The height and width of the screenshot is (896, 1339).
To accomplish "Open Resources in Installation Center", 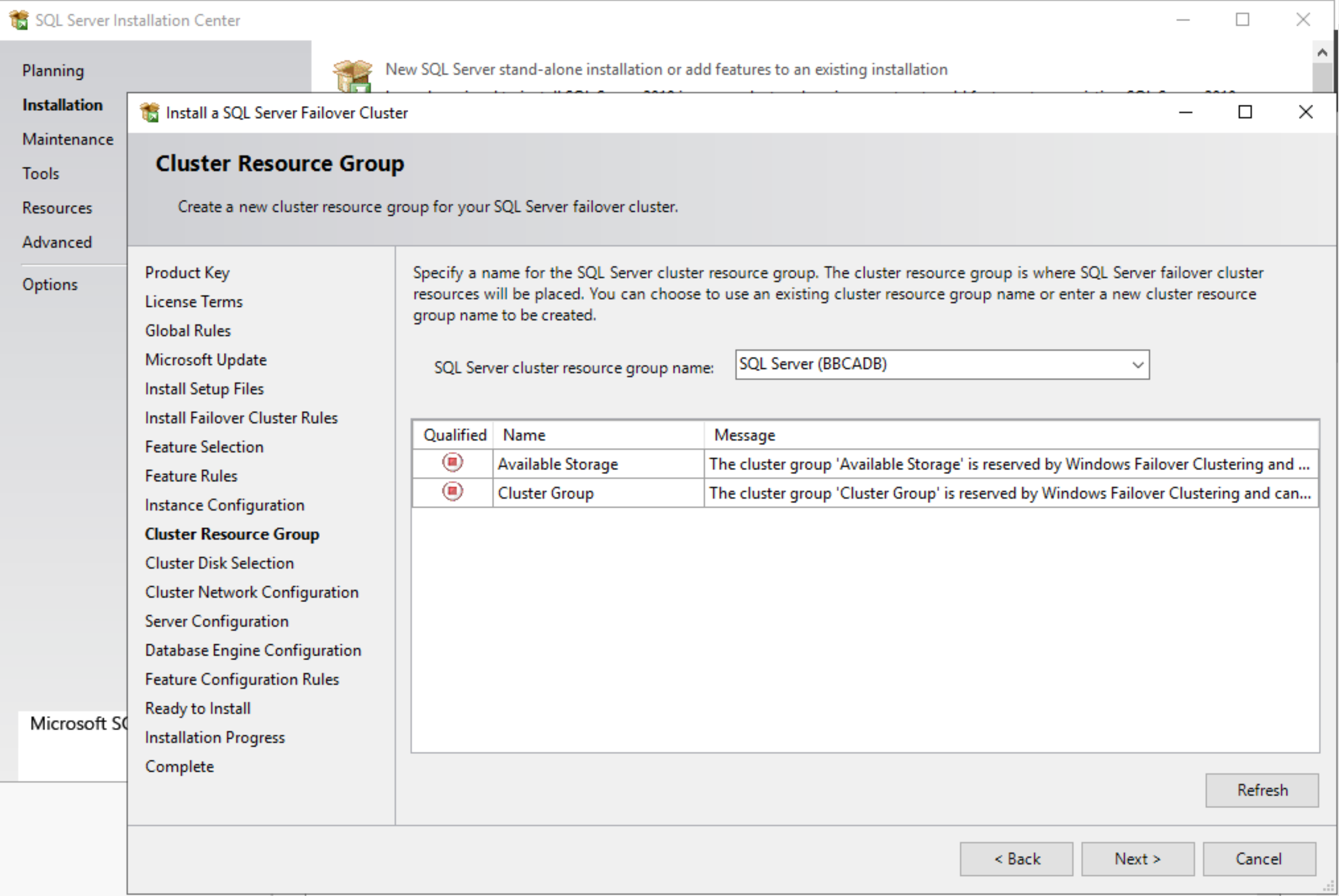I will pyautogui.click(x=57, y=208).
